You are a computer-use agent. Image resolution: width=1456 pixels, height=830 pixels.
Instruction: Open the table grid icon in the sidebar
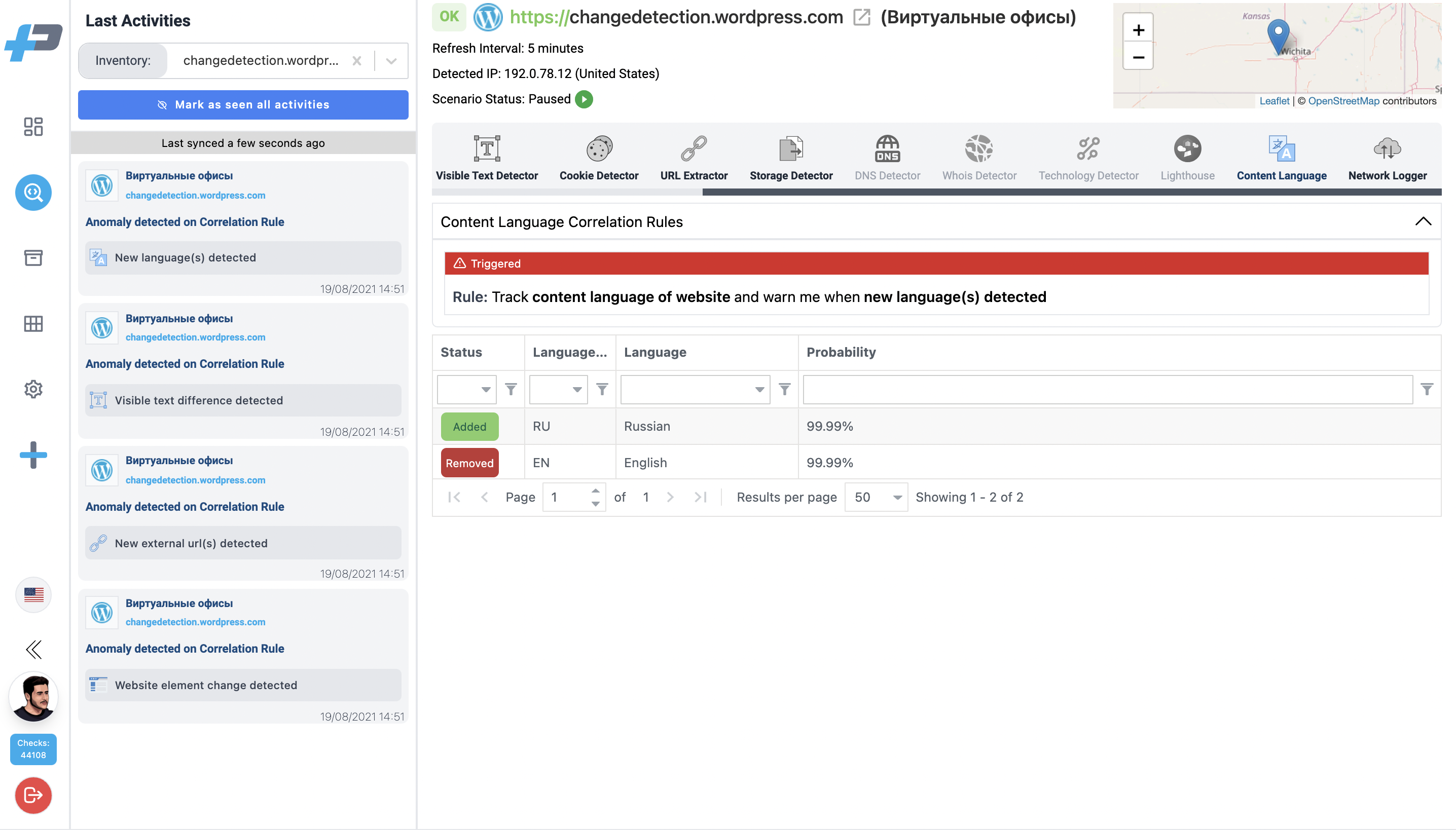point(33,324)
